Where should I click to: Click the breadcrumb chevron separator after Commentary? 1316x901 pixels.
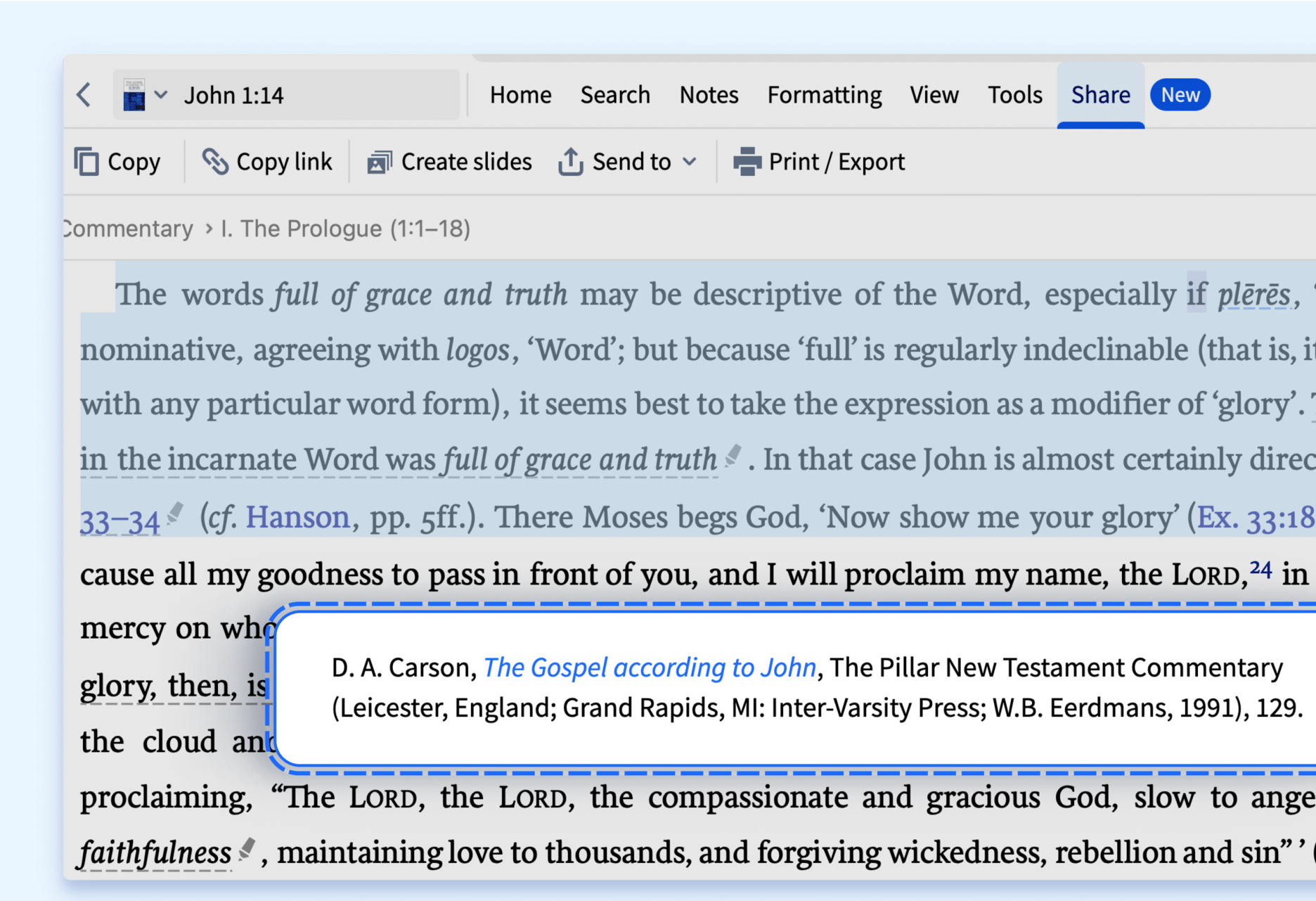209,229
